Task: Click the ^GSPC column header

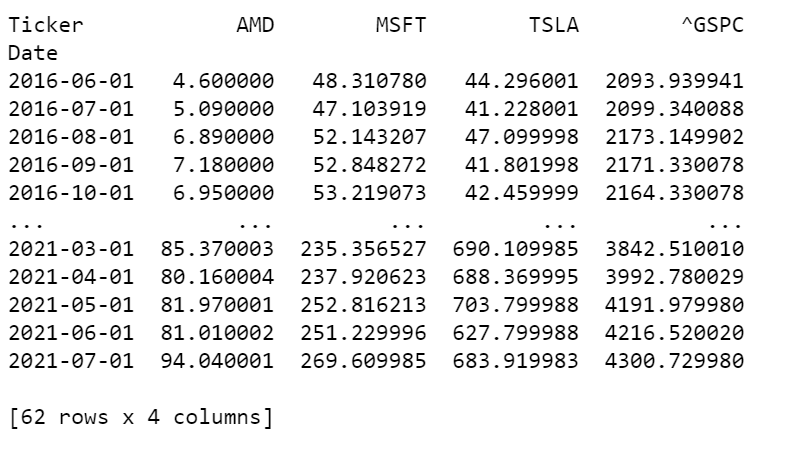Action: (712, 25)
